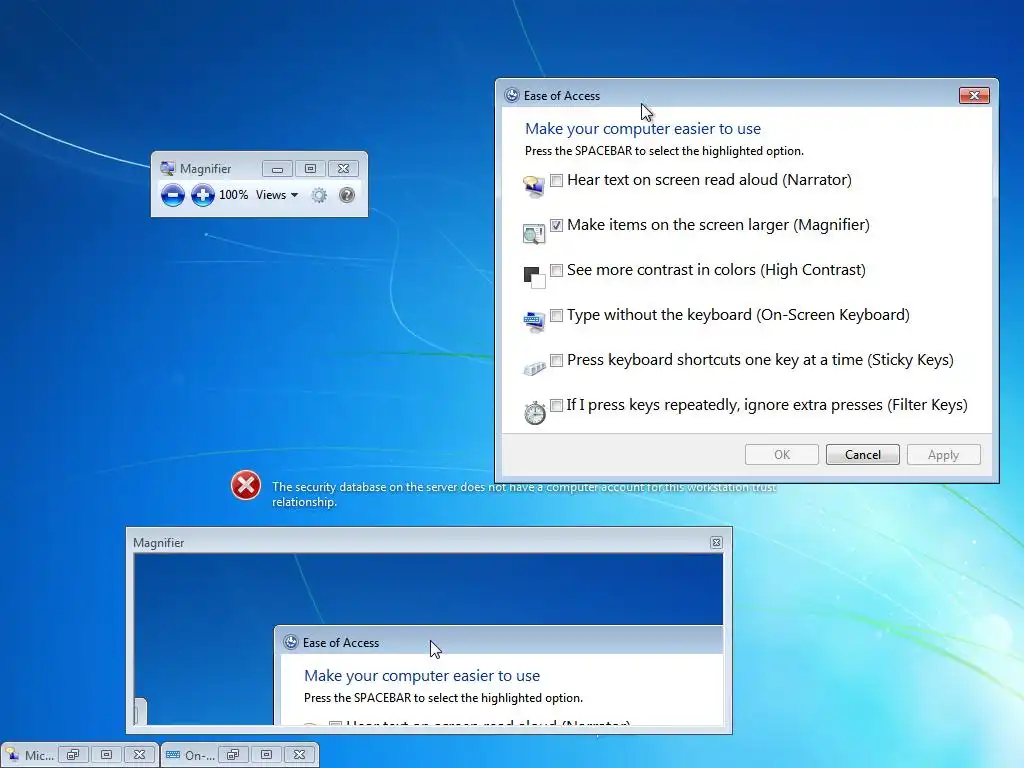Click inside the docked Magnifier view
This screenshot has height=768, width=1024.
428,639
